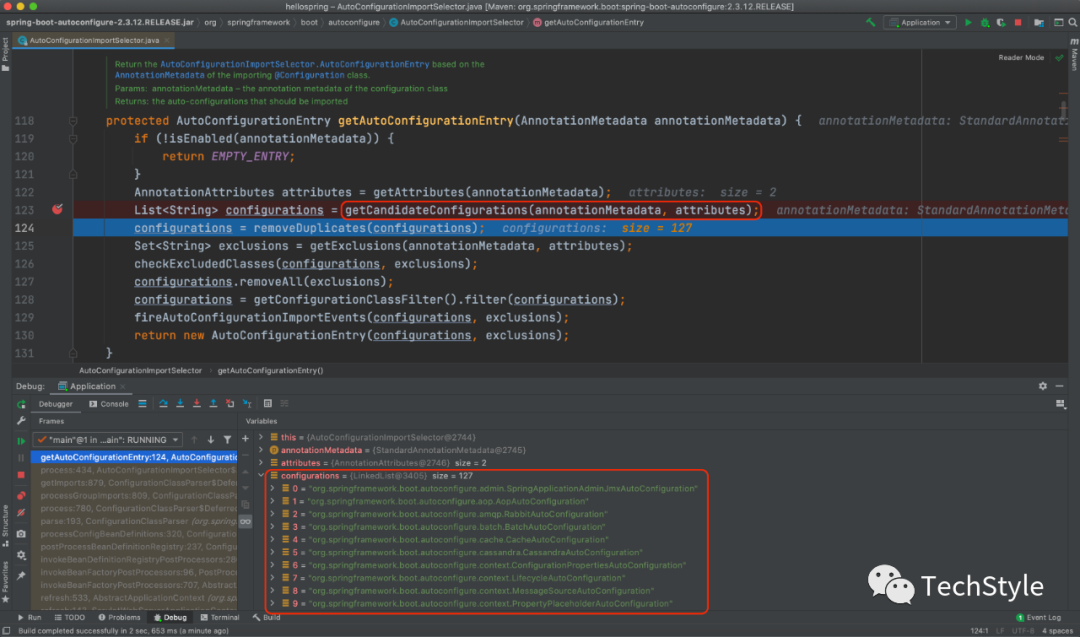Click the green Run icon in top toolbar
Viewport: 1080px width, 637px height.
(968, 22)
